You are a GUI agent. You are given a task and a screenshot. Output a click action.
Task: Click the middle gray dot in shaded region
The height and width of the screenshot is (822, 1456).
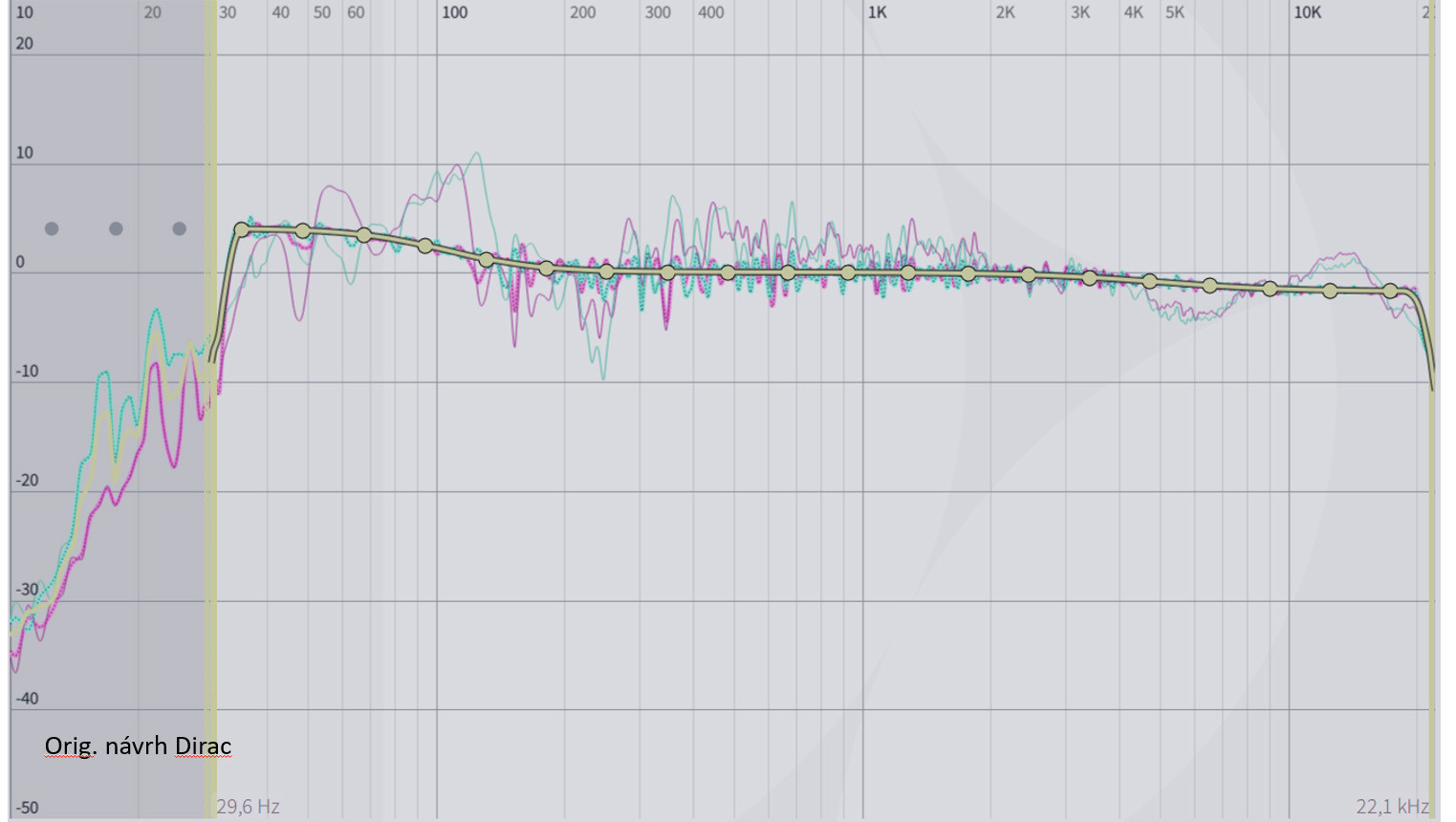116,228
